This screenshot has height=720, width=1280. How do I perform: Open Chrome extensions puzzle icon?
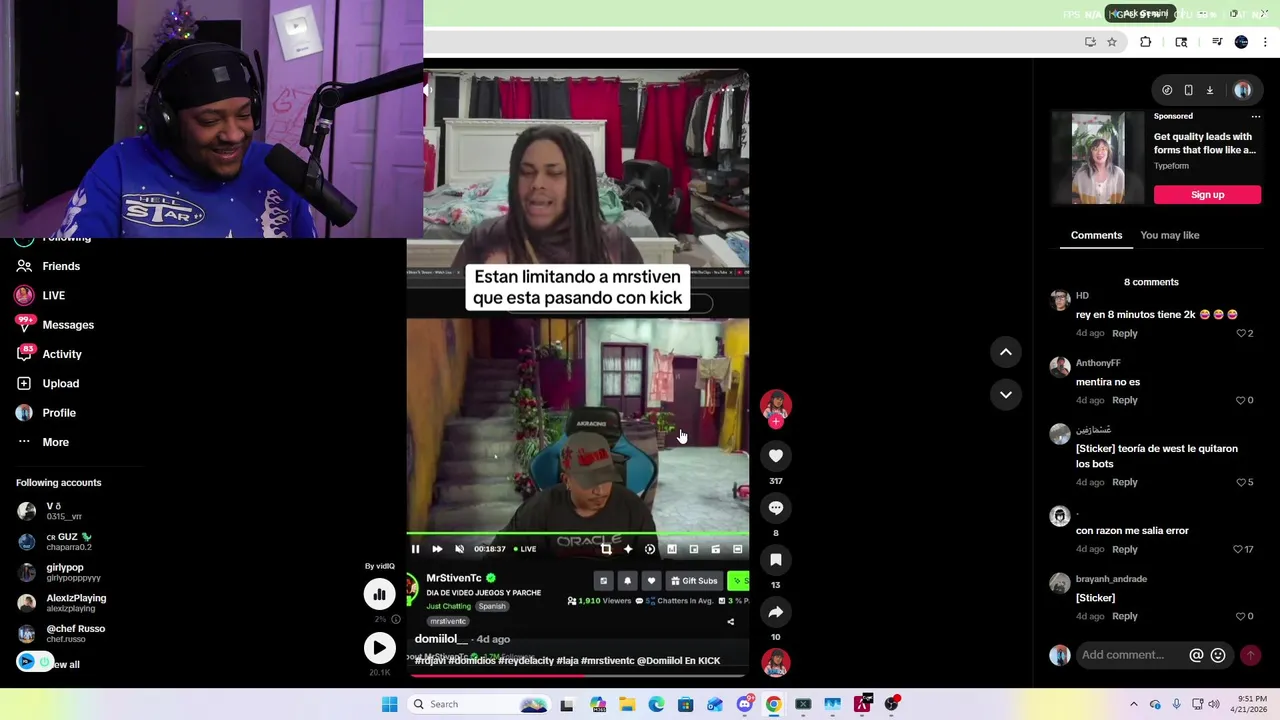pos(1146,42)
